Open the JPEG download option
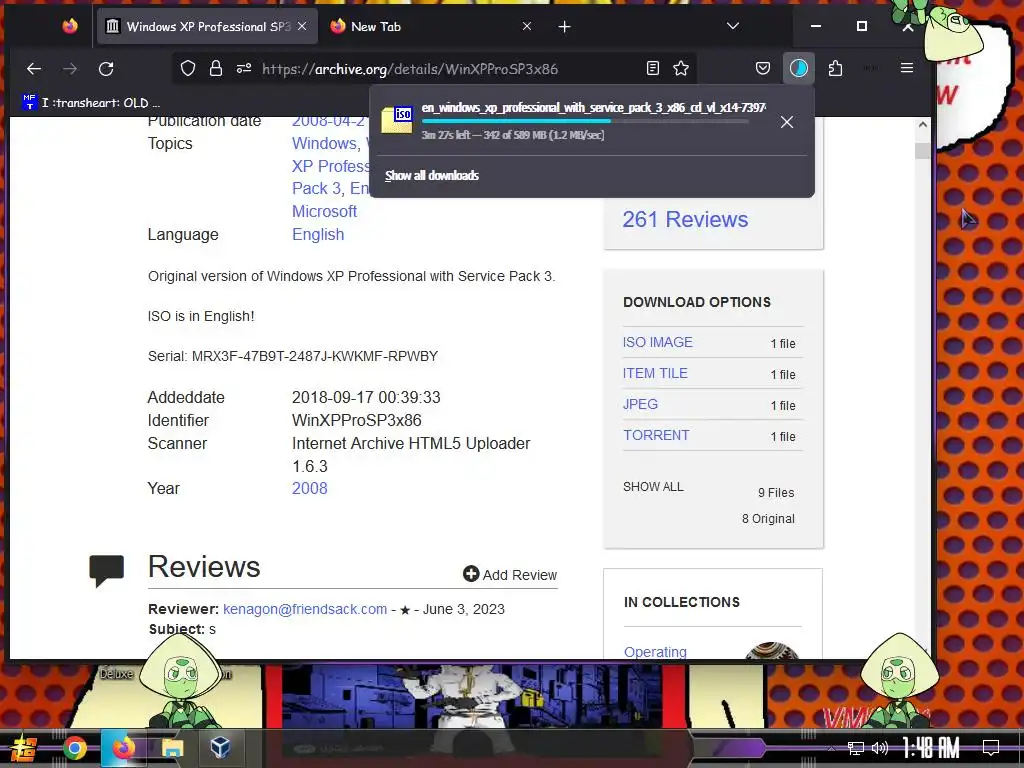 point(640,404)
